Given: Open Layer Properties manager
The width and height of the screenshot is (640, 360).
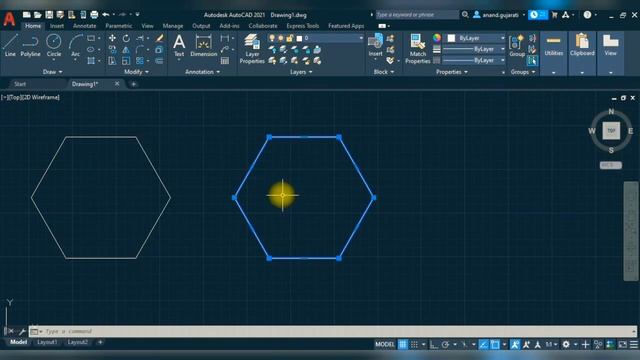Looking at the screenshot, I should (252, 49).
